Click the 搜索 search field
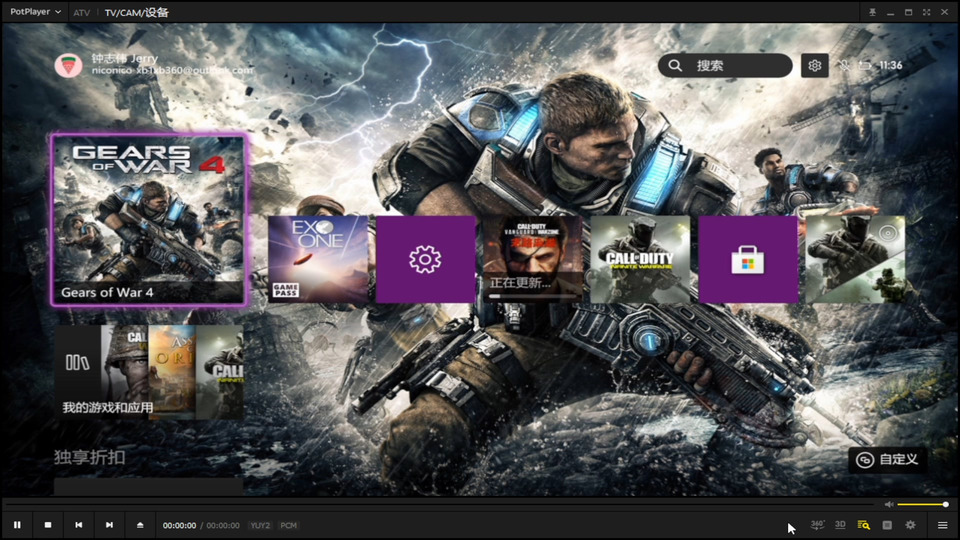 725,66
